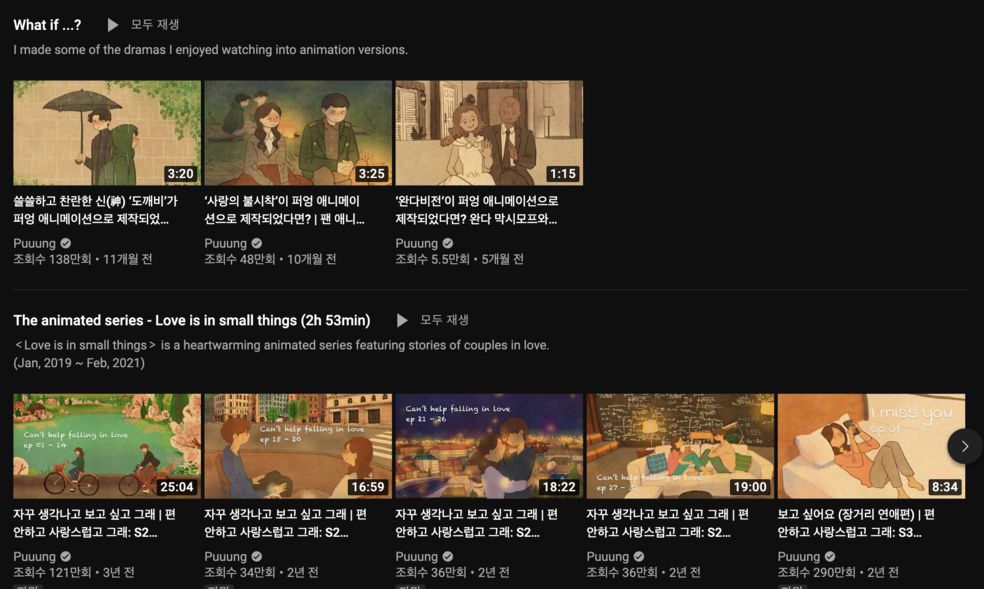Open the 25:04 bicycle thumbnail, ep 01-14

(x=107, y=446)
